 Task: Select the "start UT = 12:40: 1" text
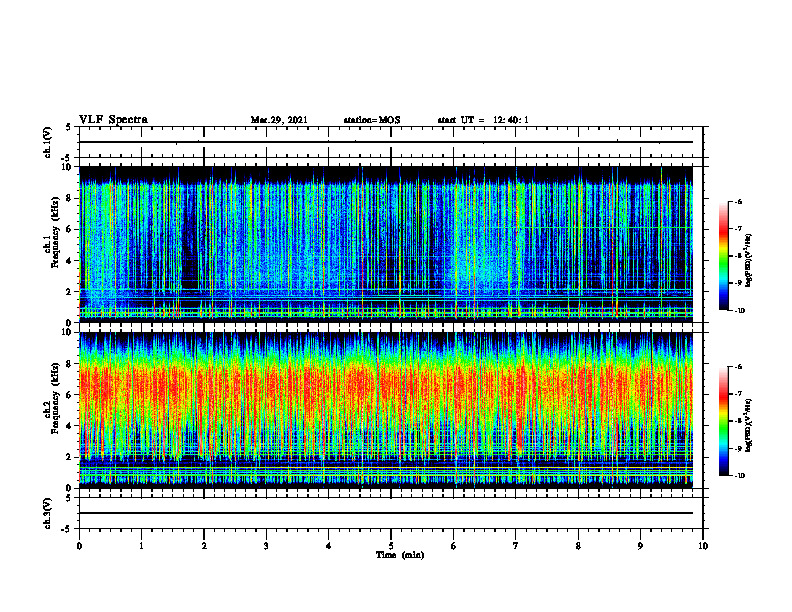(x=483, y=120)
